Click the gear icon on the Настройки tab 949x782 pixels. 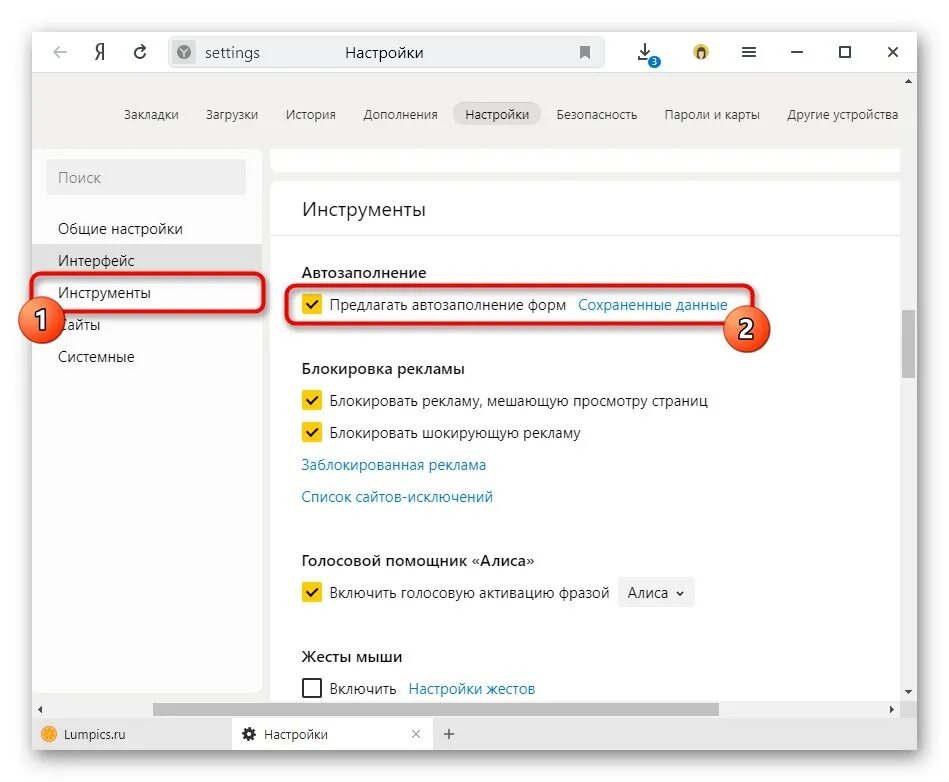click(249, 734)
